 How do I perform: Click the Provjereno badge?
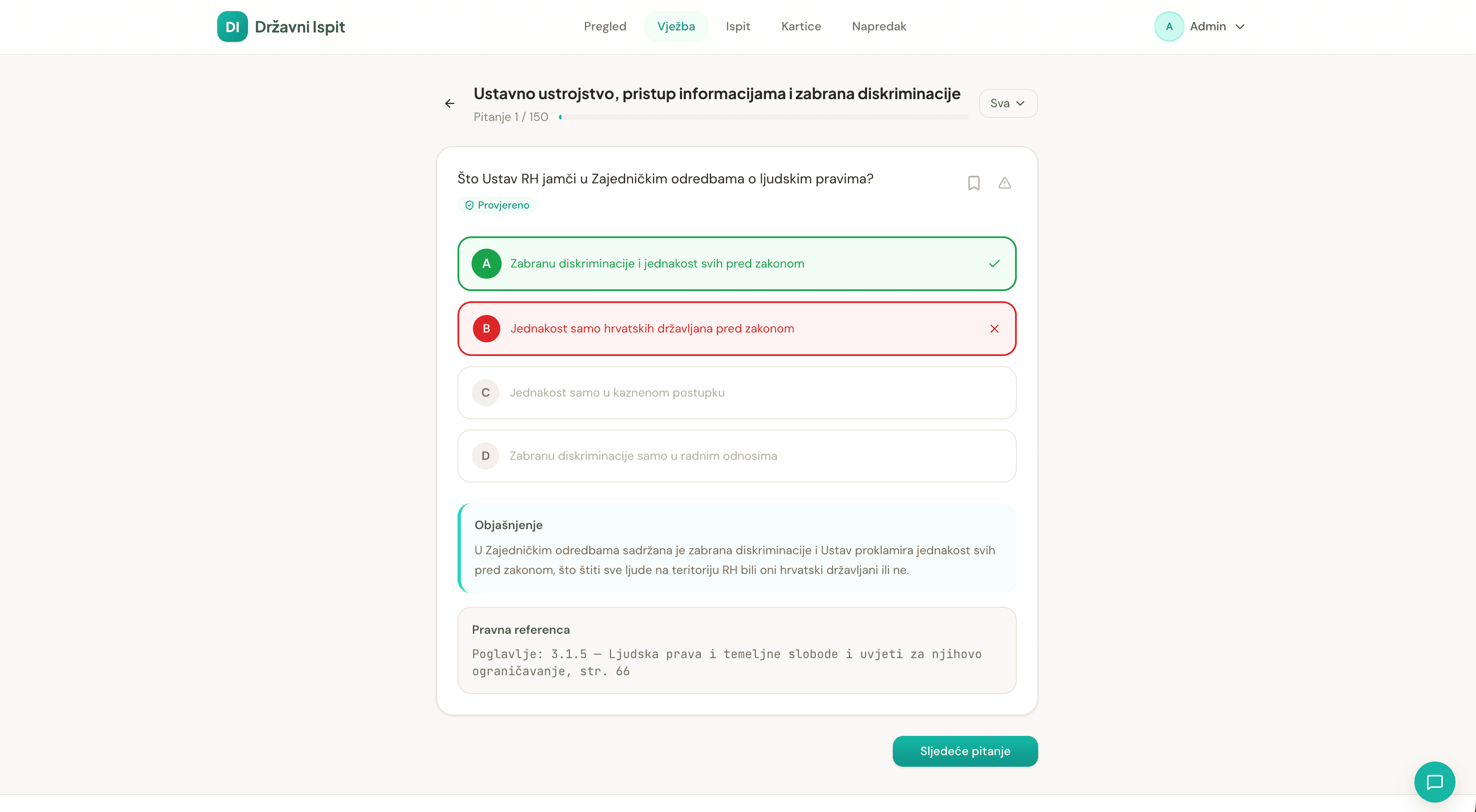click(496, 204)
